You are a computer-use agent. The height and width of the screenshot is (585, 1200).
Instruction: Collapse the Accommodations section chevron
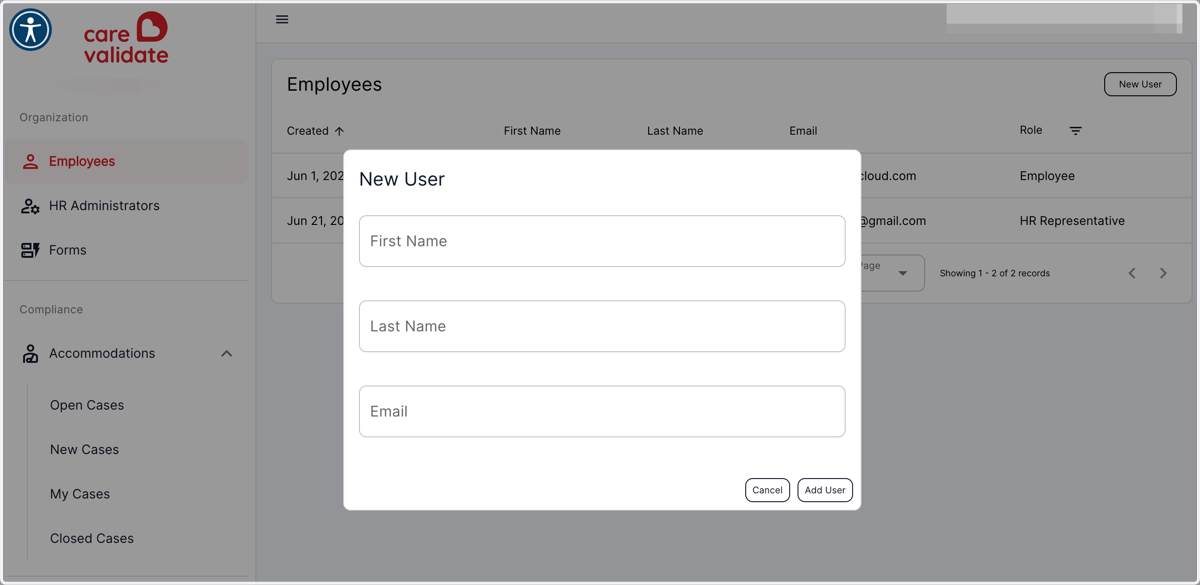click(x=227, y=353)
